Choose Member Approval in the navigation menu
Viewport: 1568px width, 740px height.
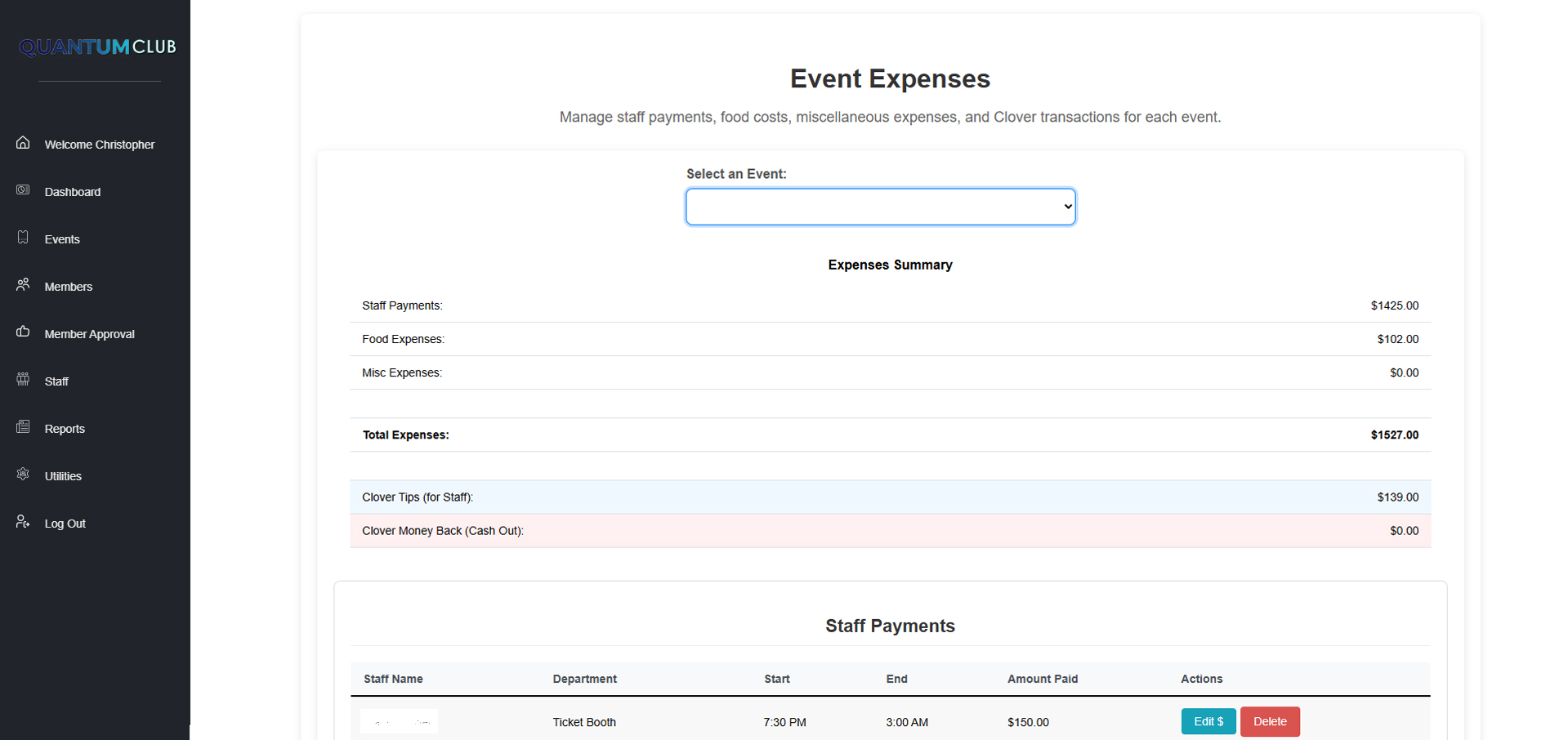(89, 333)
